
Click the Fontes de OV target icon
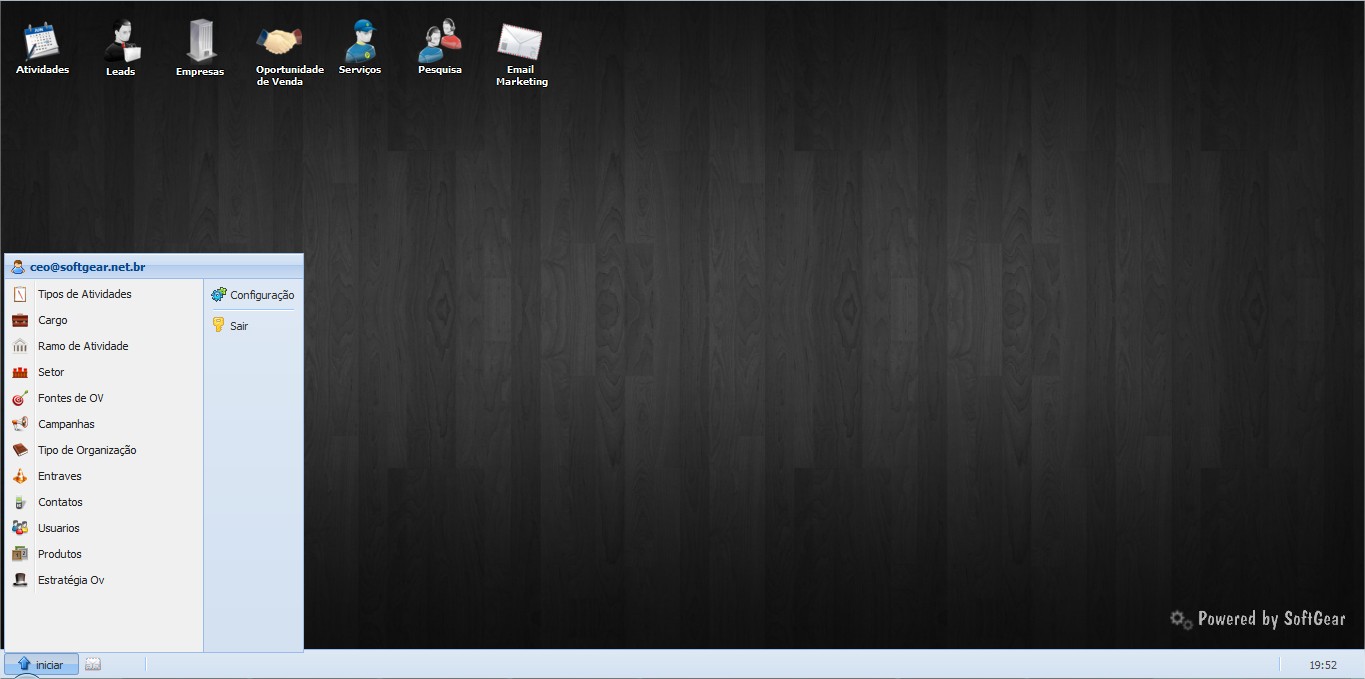(20, 398)
